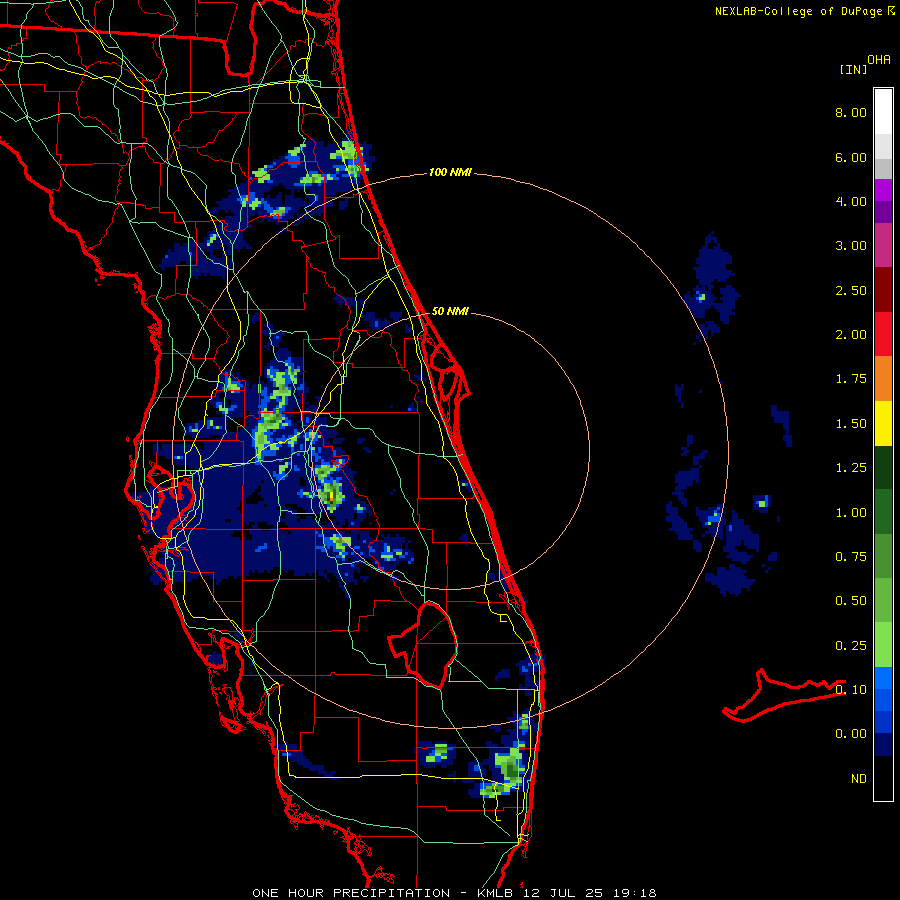The width and height of the screenshot is (900, 900).
Task: Pick the black ND legend swatch
Action: click(x=883, y=778)
